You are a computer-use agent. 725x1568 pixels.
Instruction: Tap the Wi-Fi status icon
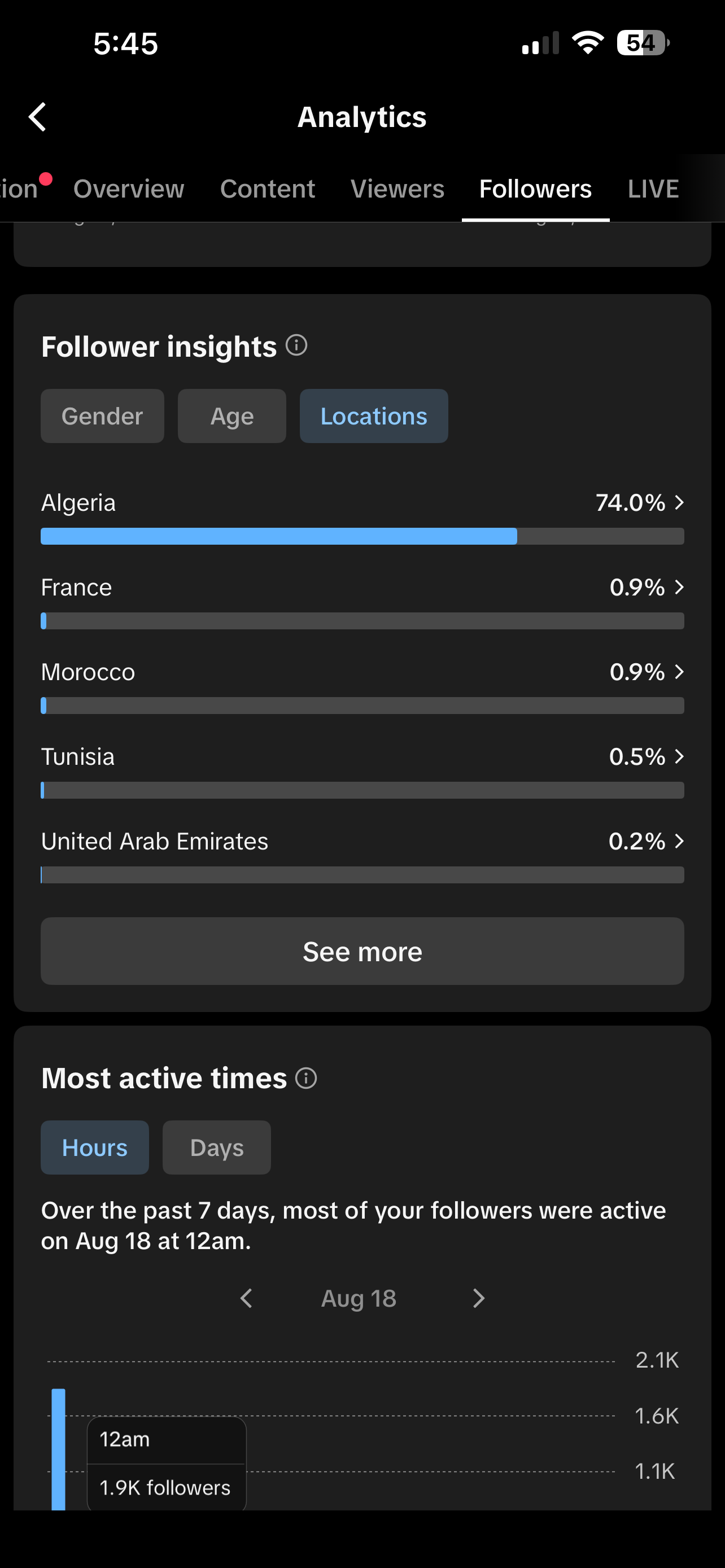587,43
